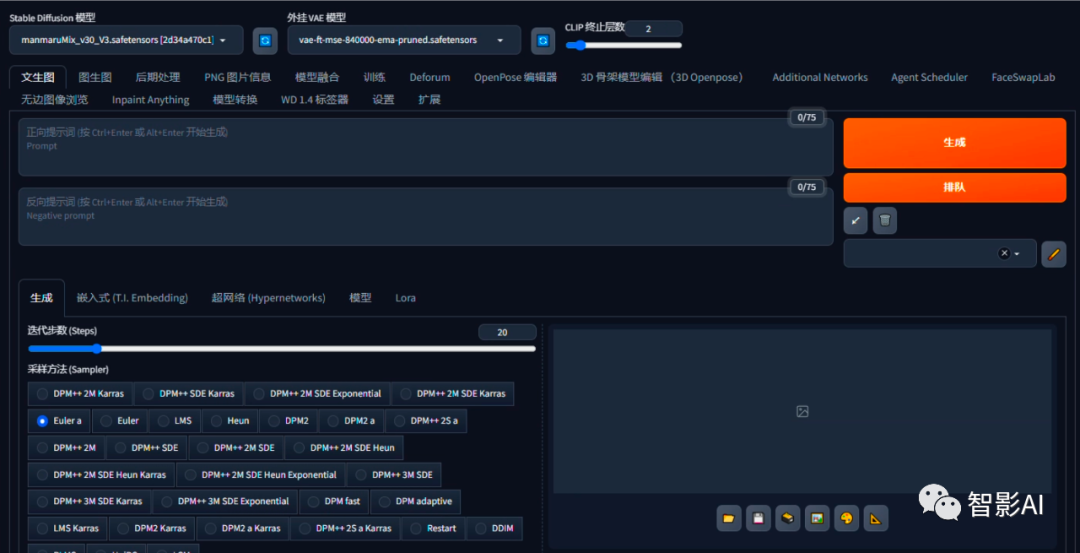Clear the prompt with the trash icon
The image size is (1080, 553).
(885, 221)
